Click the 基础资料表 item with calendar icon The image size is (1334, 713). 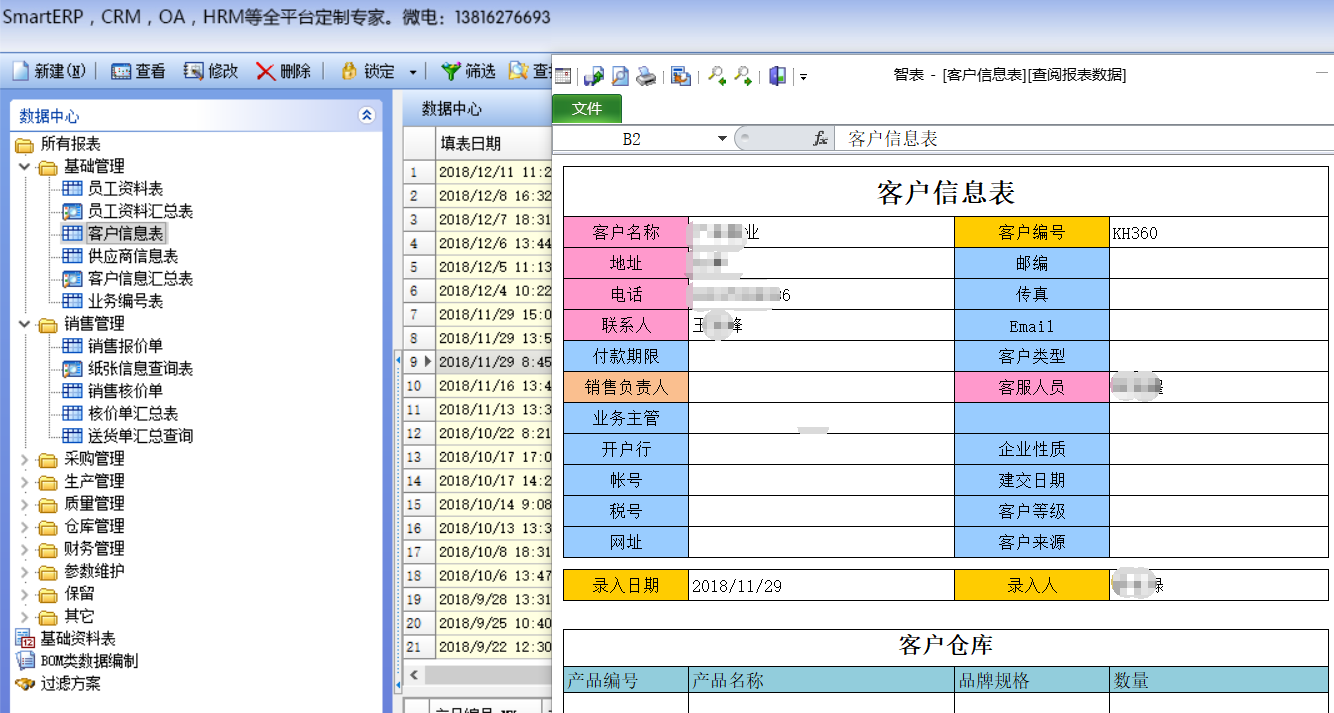coord(66,639)
